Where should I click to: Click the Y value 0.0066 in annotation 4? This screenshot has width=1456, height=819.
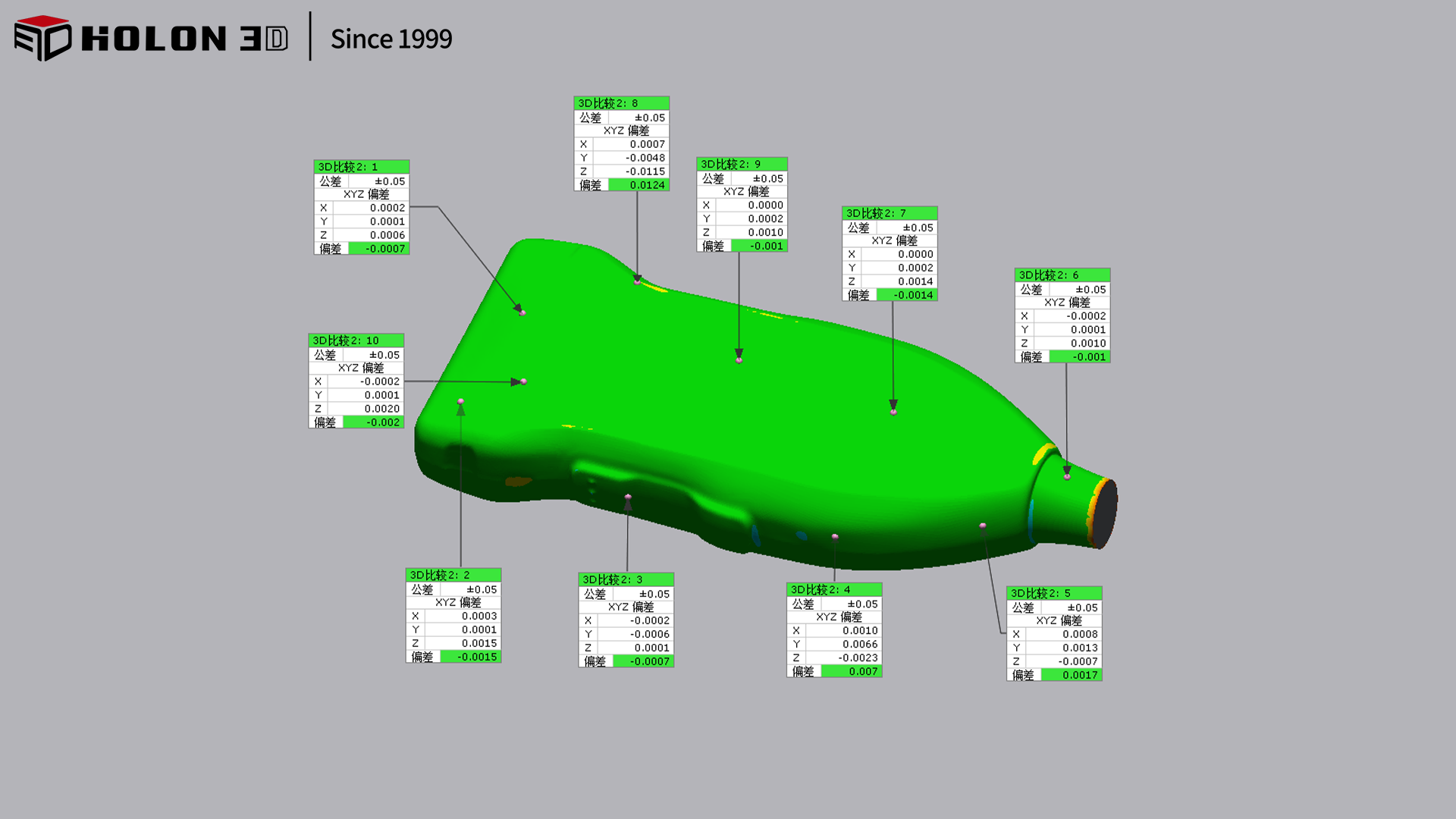(860, 644)
